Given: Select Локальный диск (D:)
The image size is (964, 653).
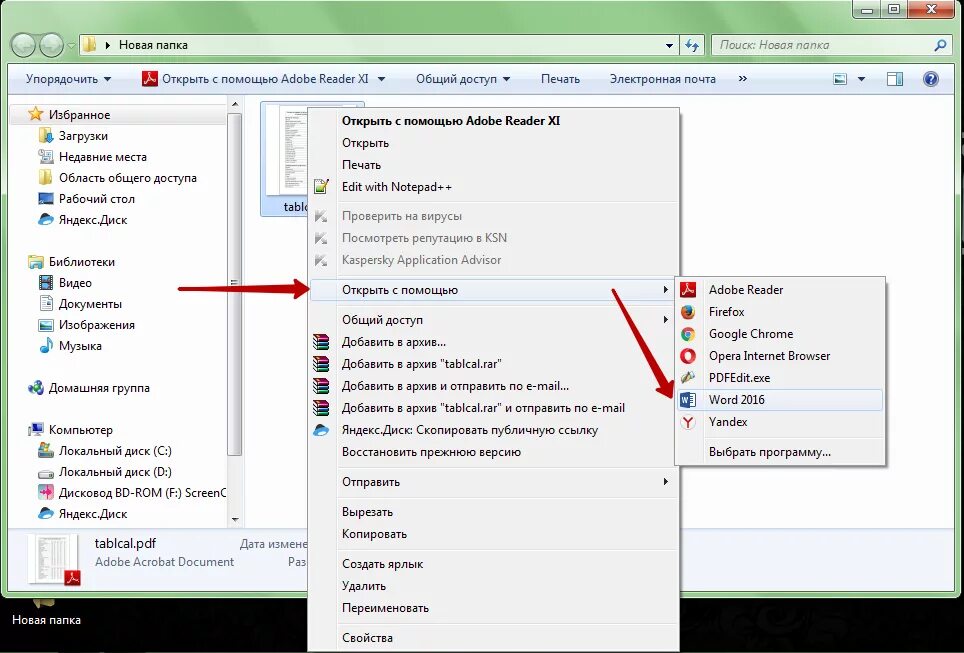Looking at the screenshot, I should [115, 472].
